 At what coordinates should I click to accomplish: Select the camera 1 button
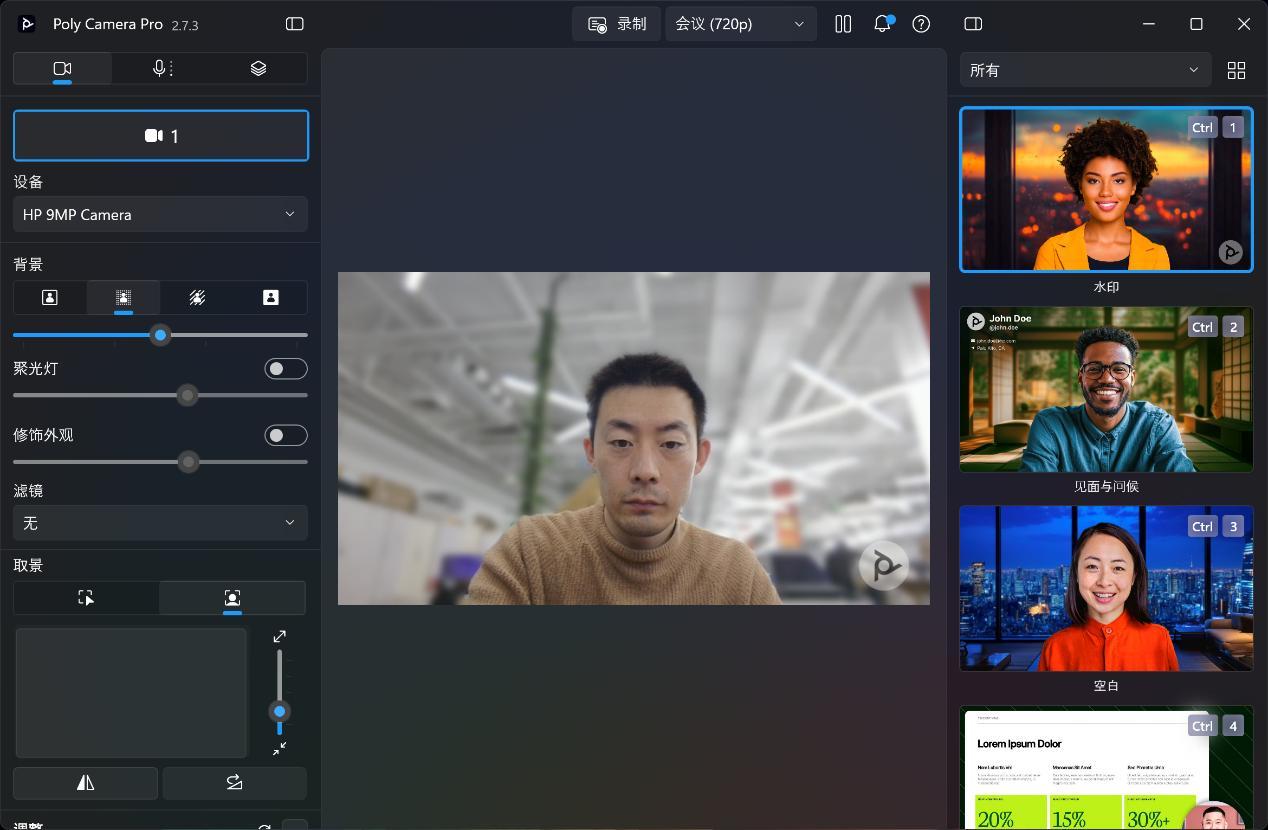pos(160,136)
